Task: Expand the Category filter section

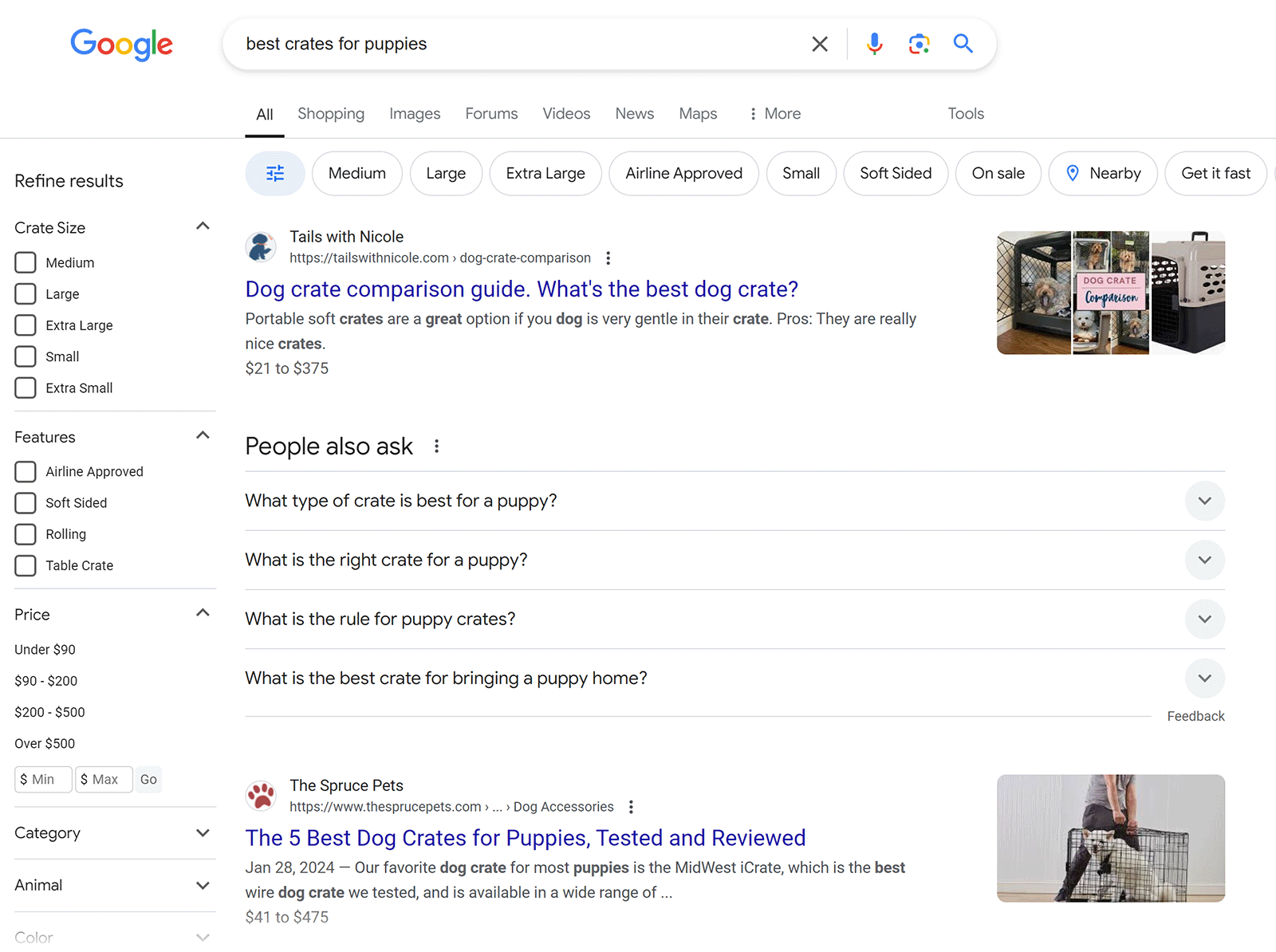Action: (x=203, y=833)
